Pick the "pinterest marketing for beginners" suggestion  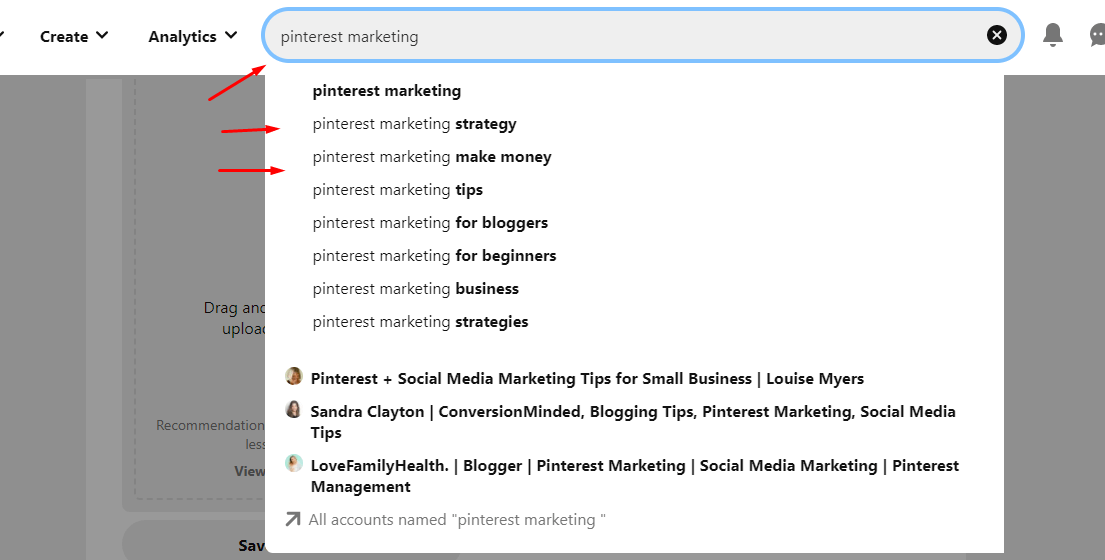coord(434,256)
